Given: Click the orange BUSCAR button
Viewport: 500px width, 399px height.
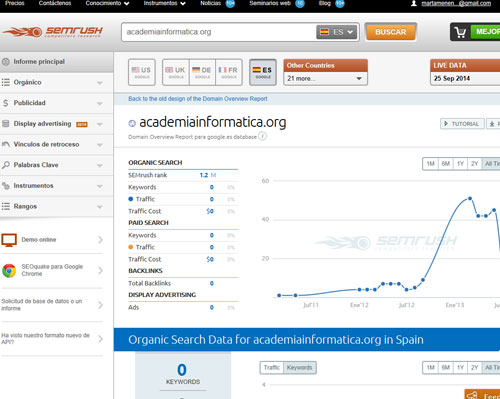Looking at the screenshot, I should click(391, 32).
